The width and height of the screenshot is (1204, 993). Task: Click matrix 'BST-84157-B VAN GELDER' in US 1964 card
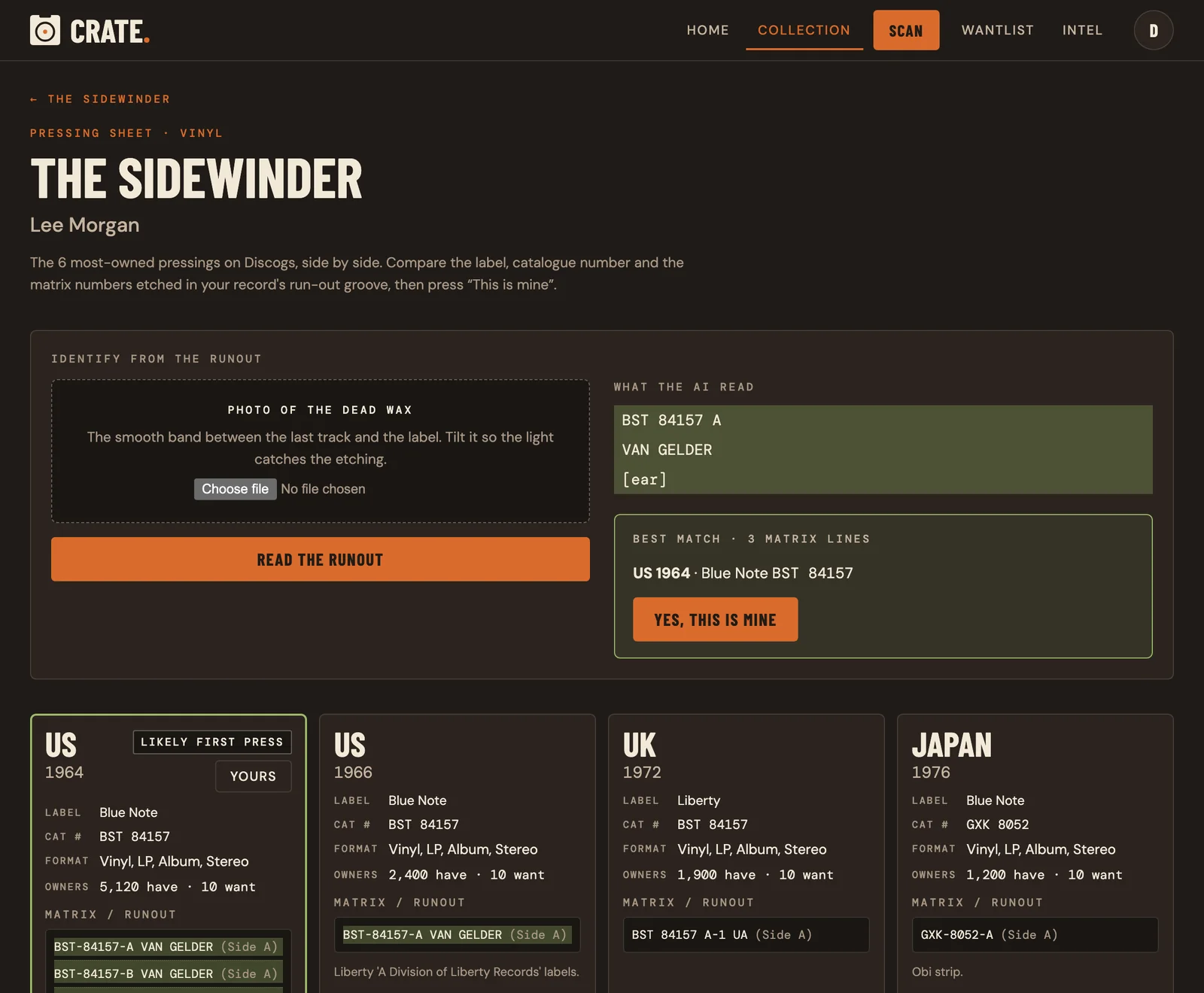169,973
